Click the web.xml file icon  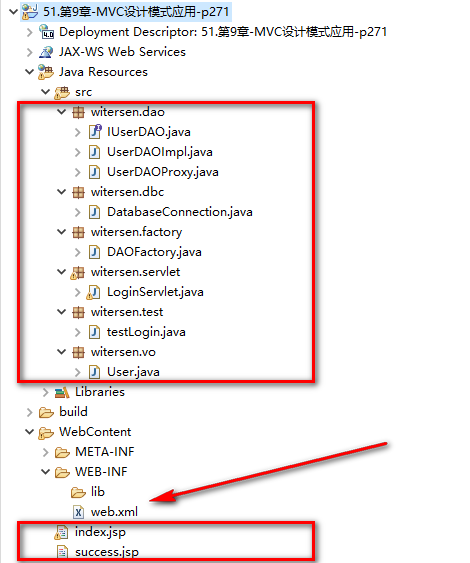point(78,512)
